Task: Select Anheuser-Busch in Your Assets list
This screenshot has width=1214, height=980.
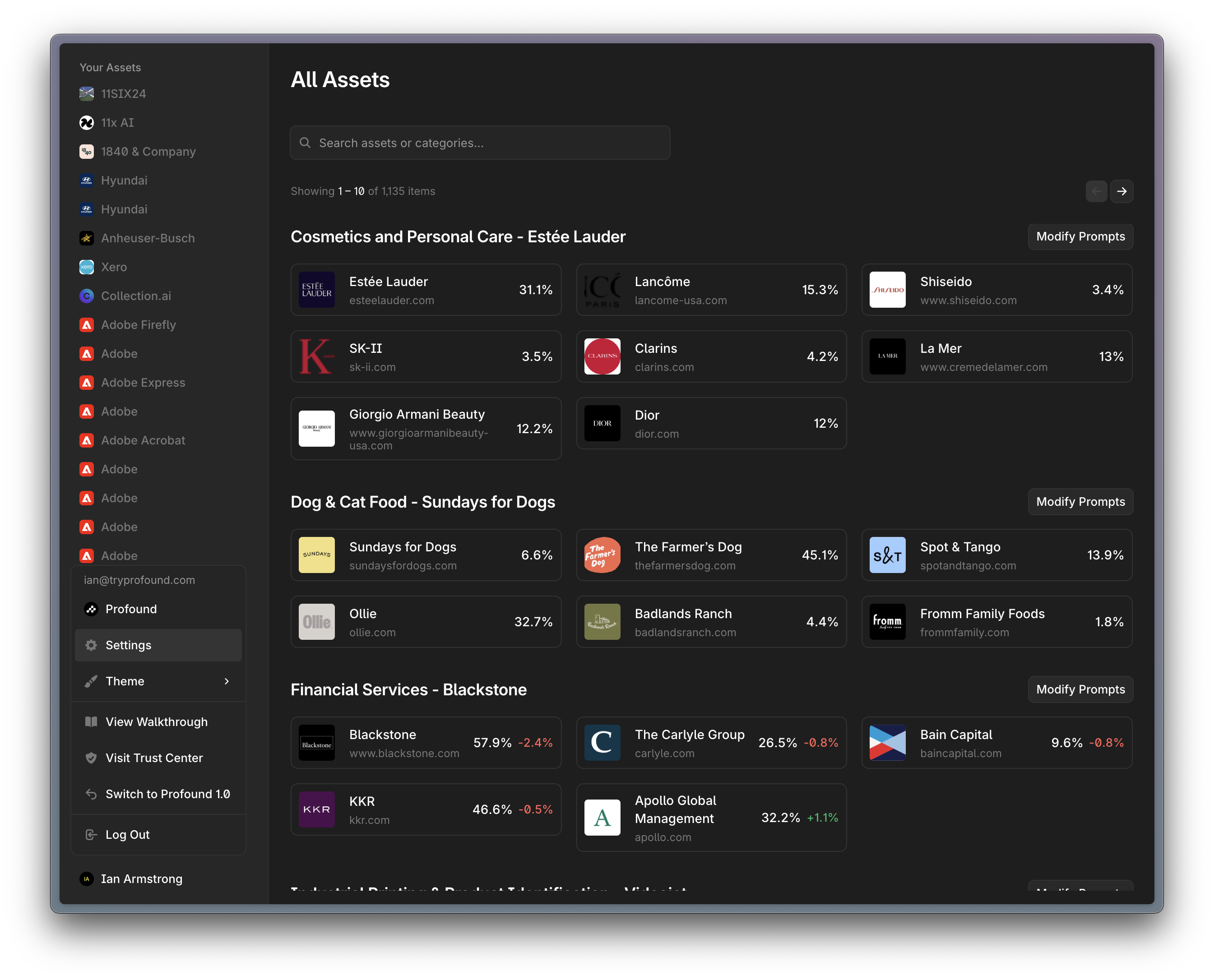Action: [x=148, y=238]
